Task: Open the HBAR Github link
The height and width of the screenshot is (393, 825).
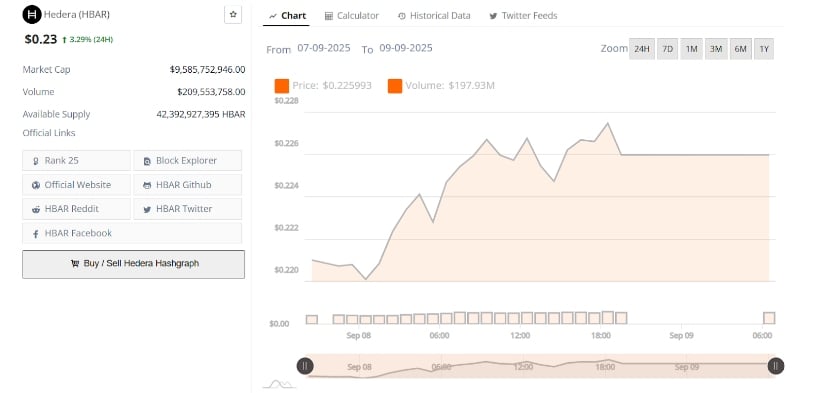Action: 187,185
